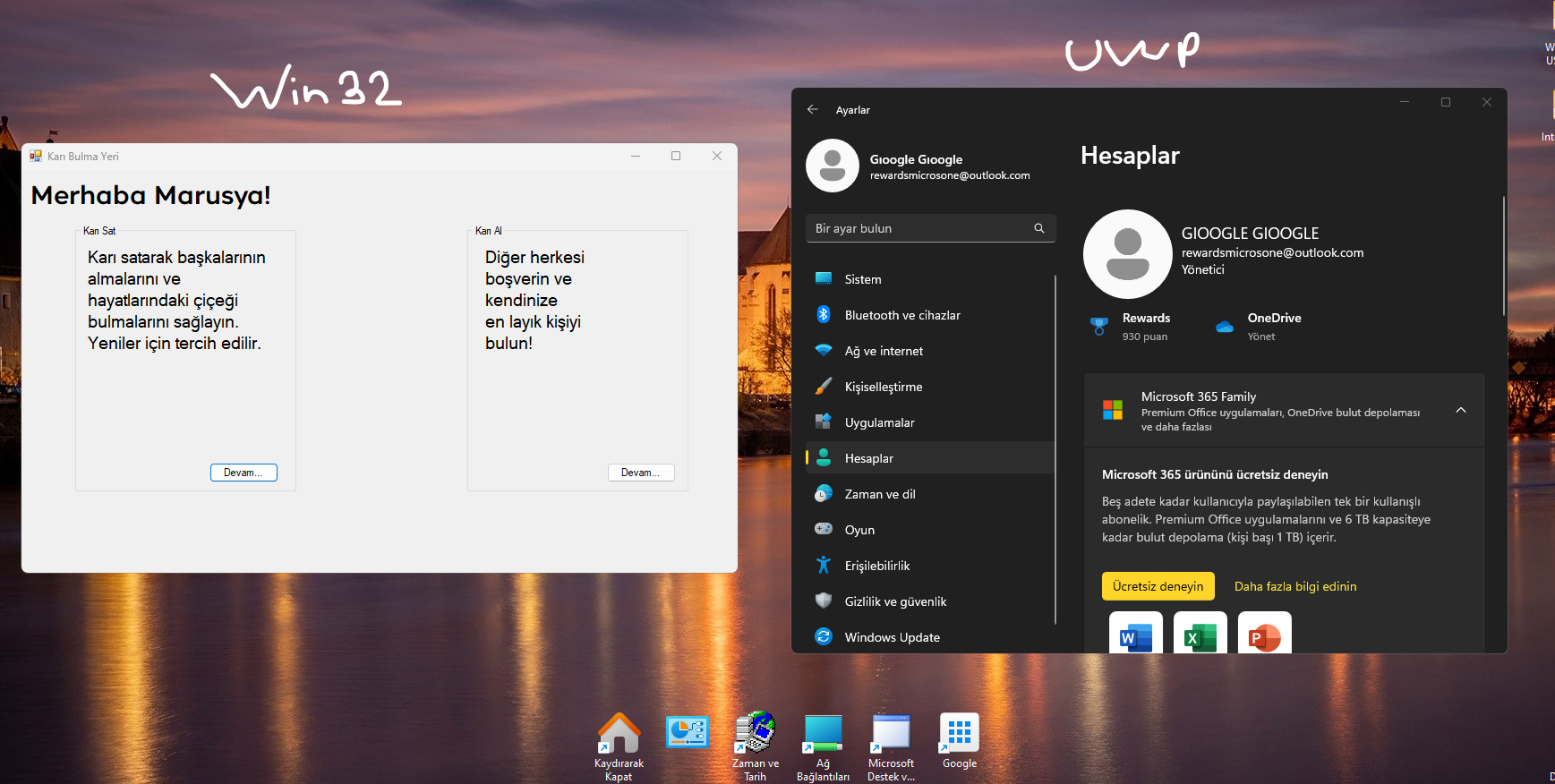Open Erişilebilirlik settings
Screen dimensions: 1555x784
tap(930, 565)
